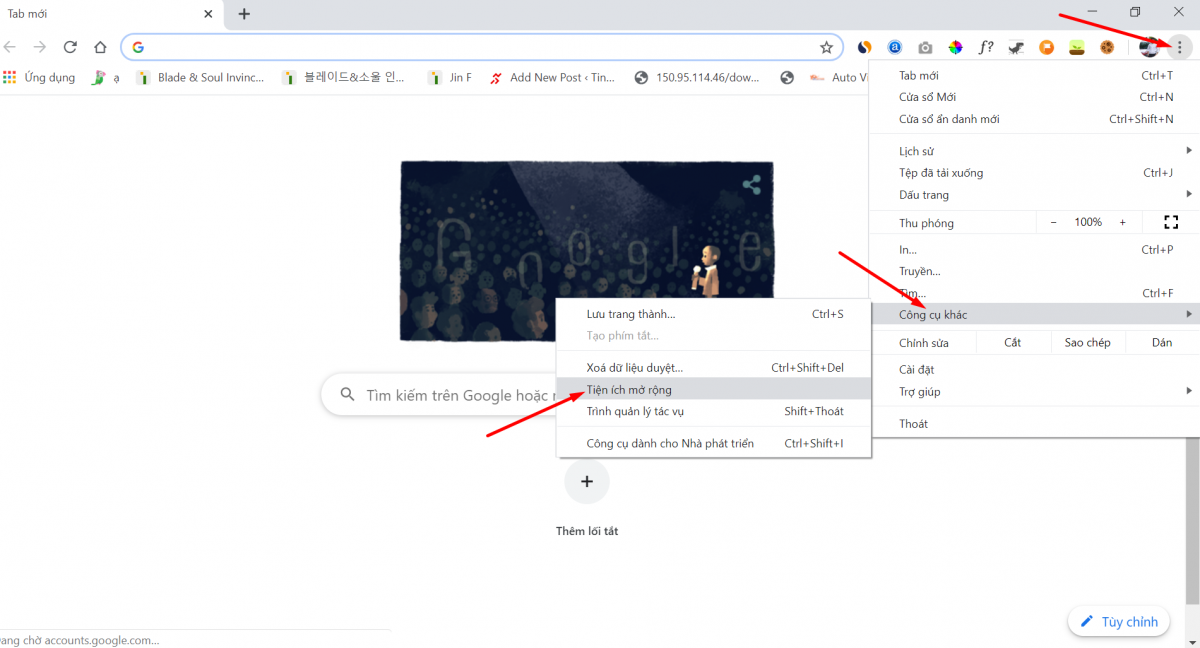Open 'Trình quản lý tác vụ' task manager

pos(714,411)
